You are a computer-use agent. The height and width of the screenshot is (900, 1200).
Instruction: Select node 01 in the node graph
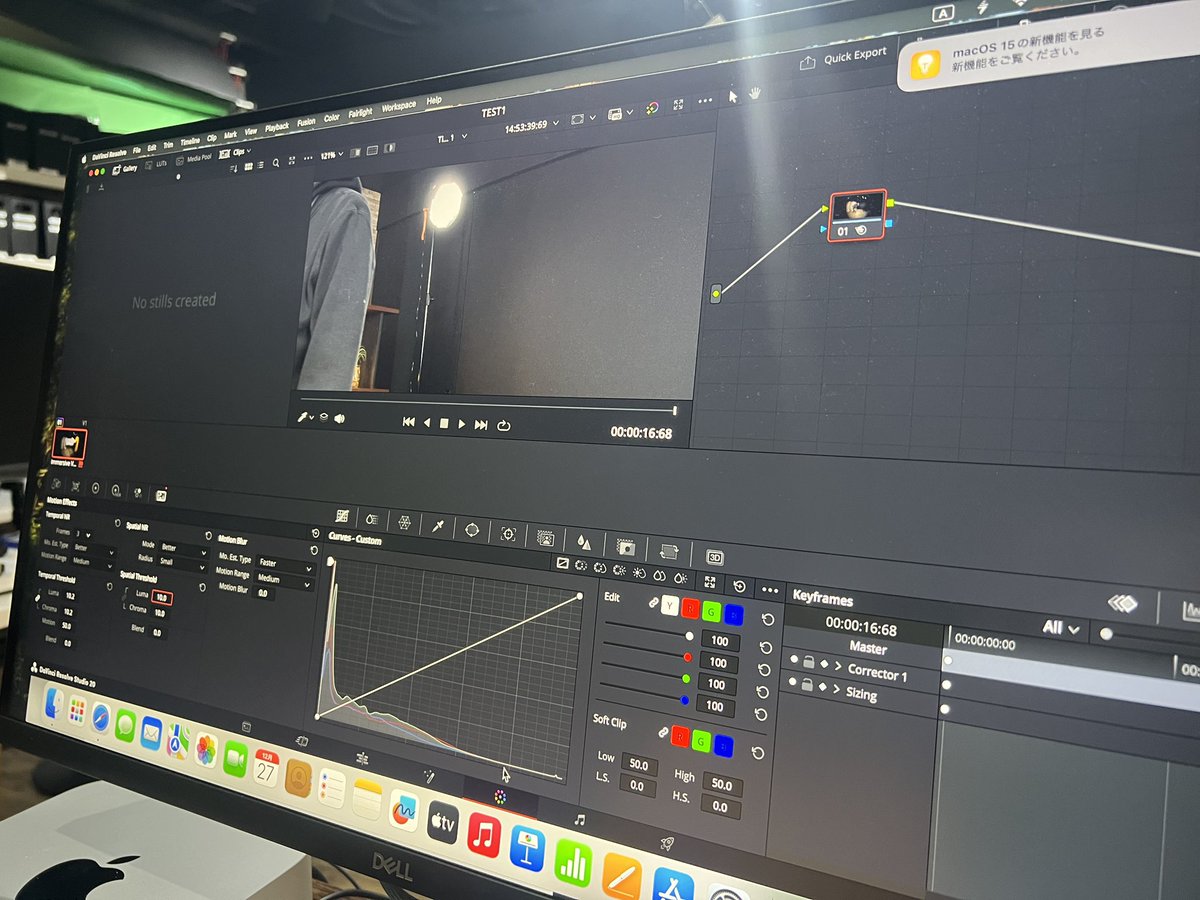[858, 214]
